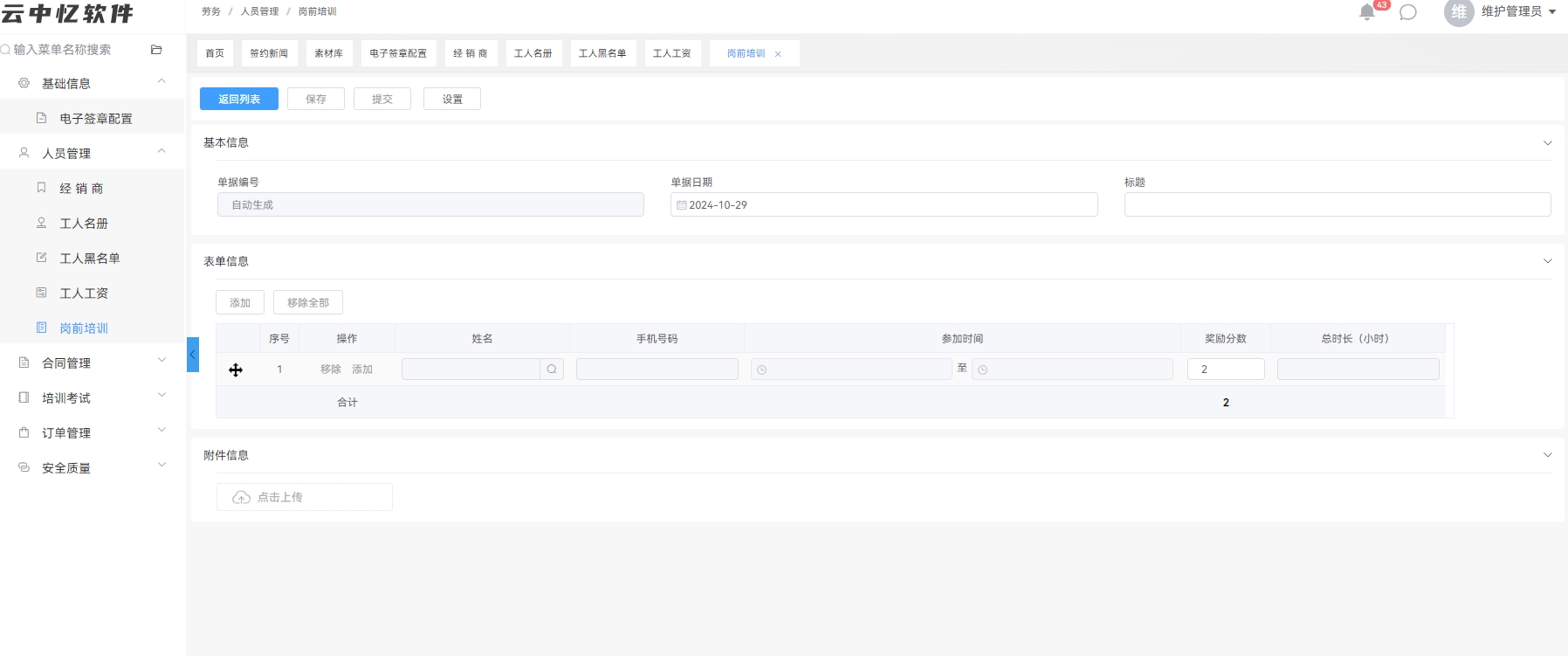Image resolution: width=1568 pixels, height=656 pixels.
Task: Open the 维护管理员 user dropdown
Action: tap(1518, 11)
